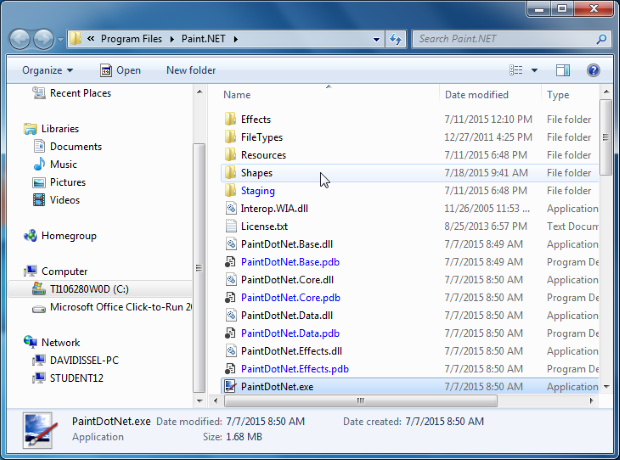The image size is (620, 460).
Task: Click the Forward navigation arrow
Action: tap(43, 39)
